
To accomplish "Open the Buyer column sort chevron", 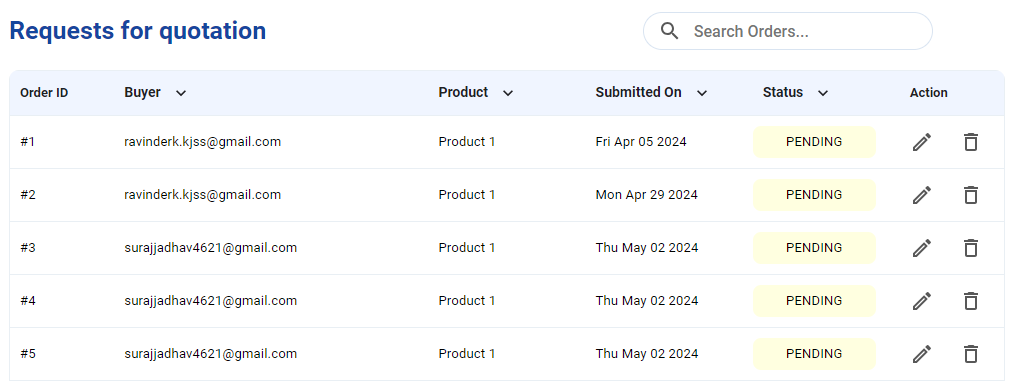I will click(x=181, y=93).
